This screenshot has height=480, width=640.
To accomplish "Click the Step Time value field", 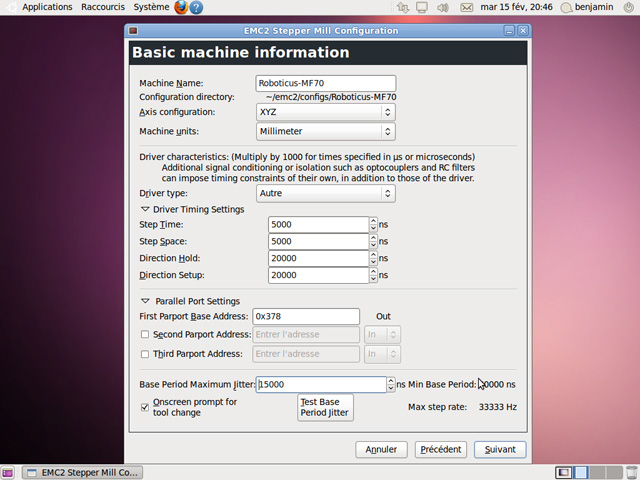I will [319, 224].
